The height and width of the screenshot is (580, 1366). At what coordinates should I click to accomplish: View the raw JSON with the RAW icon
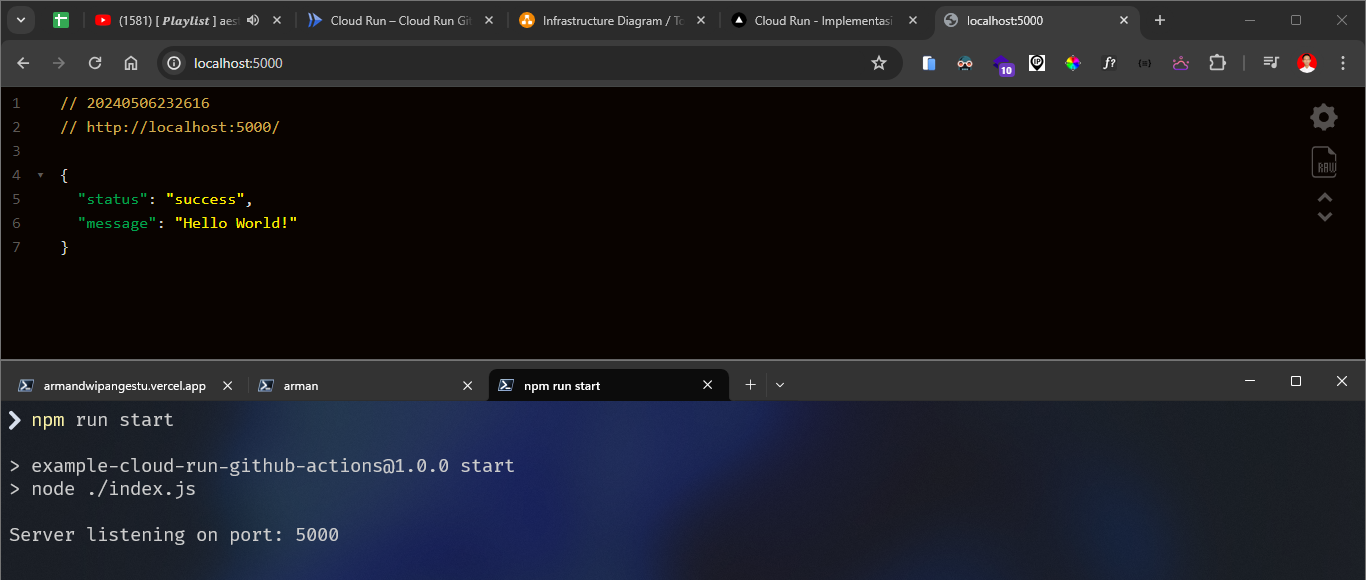coord(1323,162)
